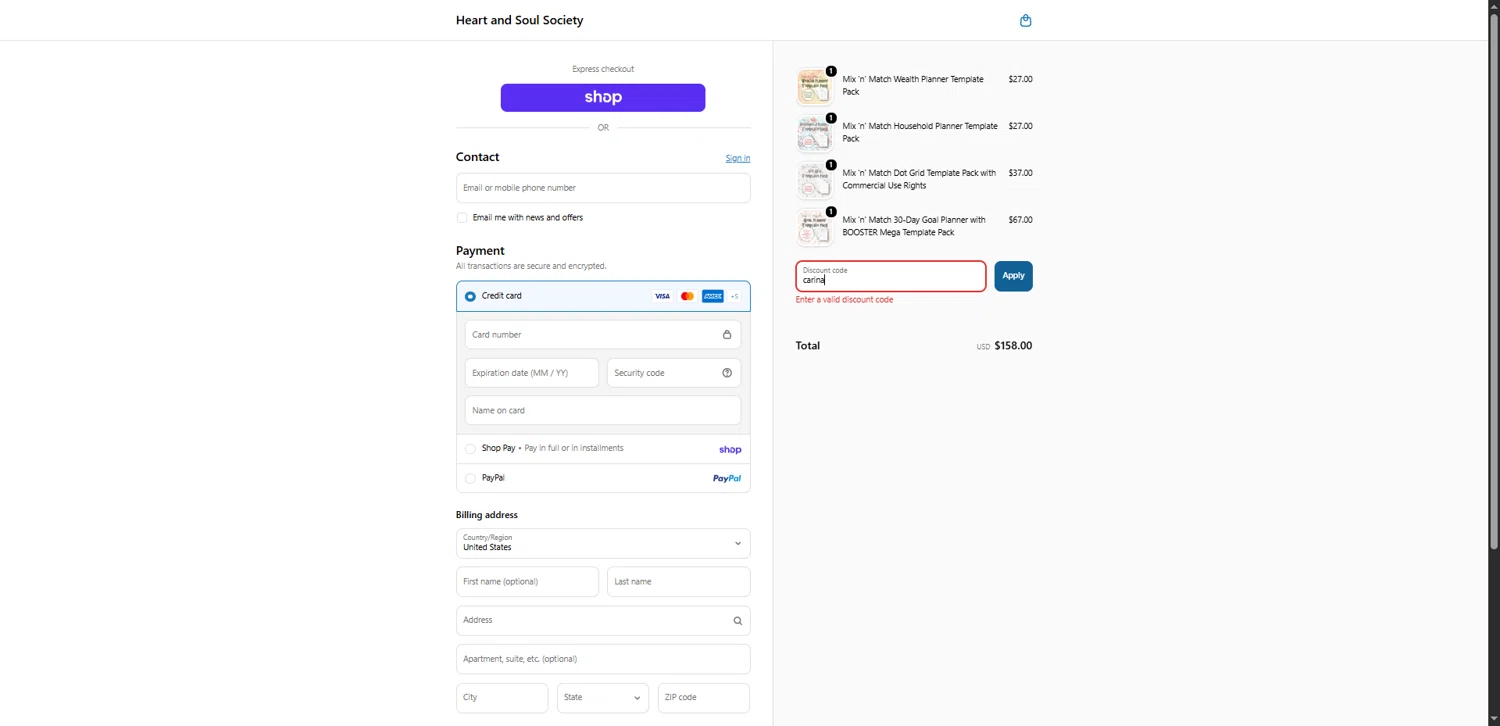Click the American Express logo
The height and width of the screenshot is (726, 1500).
712,296
